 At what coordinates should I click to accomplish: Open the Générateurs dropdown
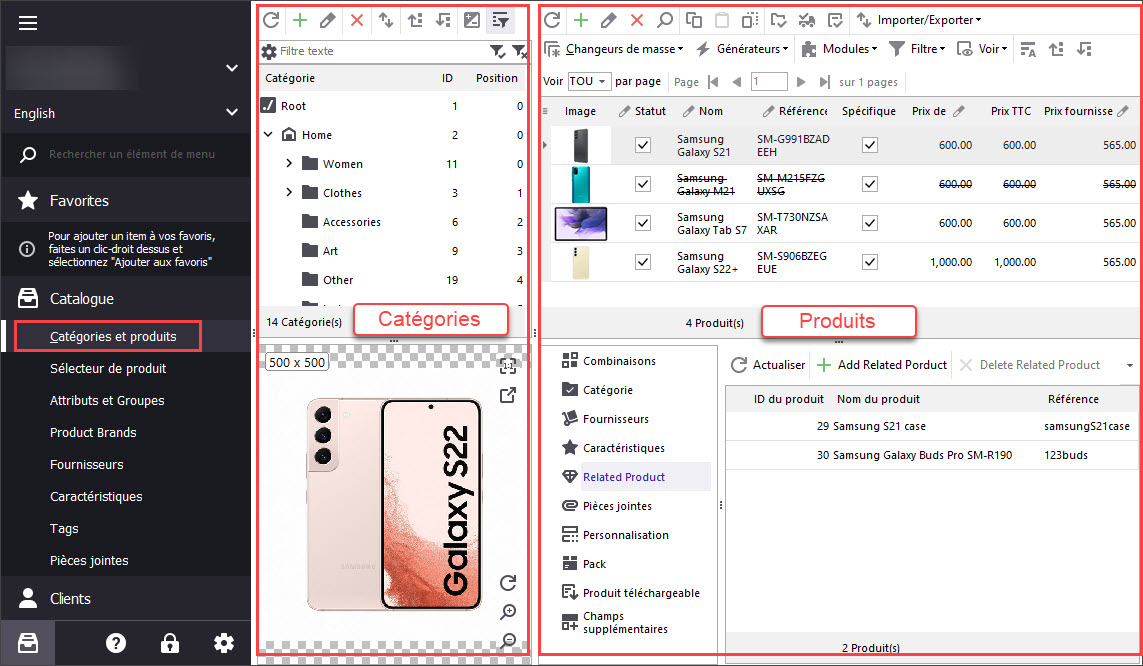click(x=742, y=50)
